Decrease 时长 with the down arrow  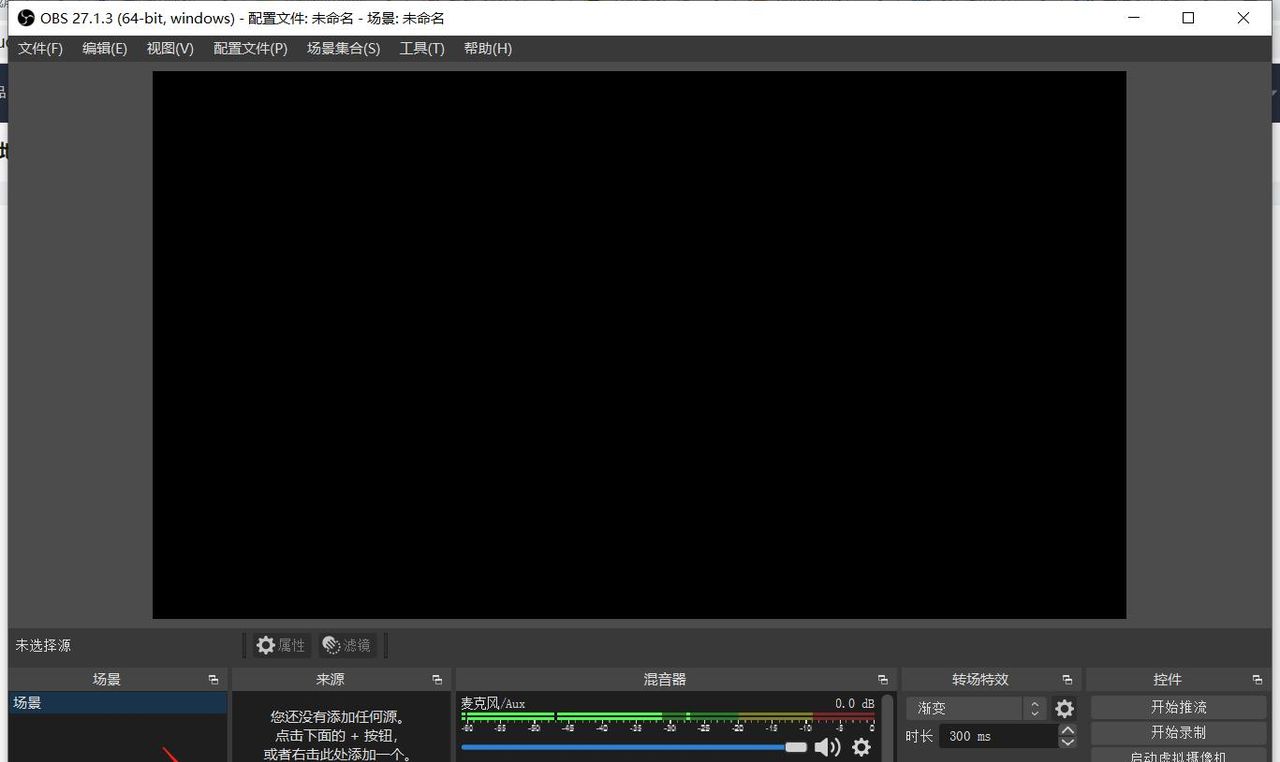click(1067, 743)
